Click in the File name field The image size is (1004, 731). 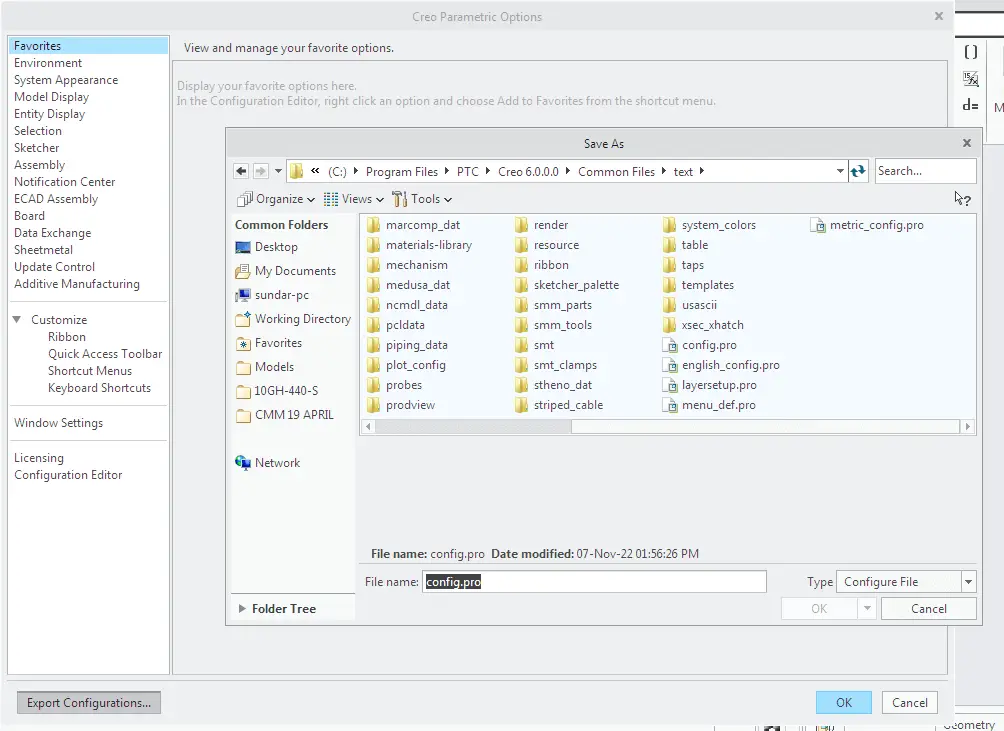tap(594, 582)
